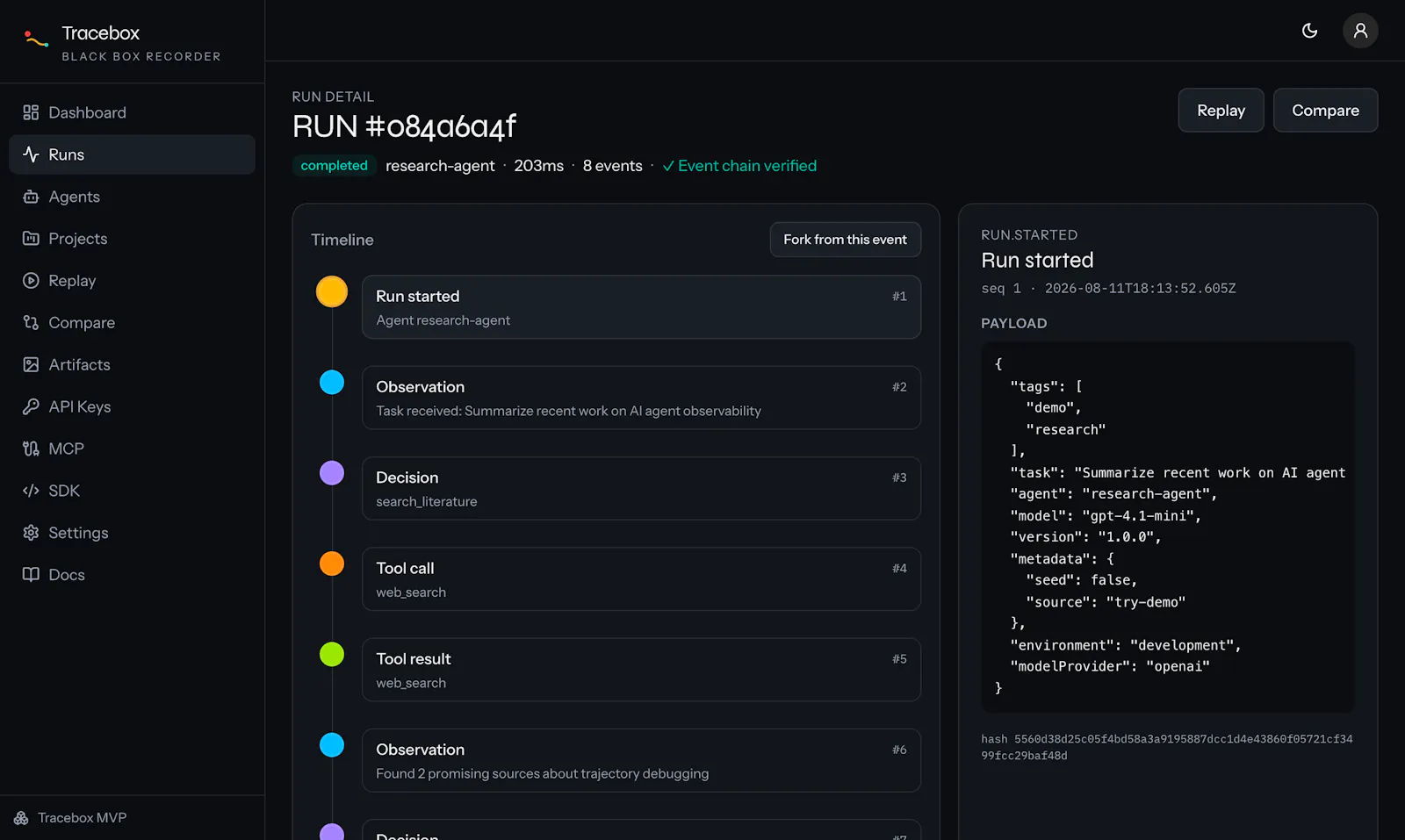Click the "source": "try-demo" payload line
This screenshot has height=840, width=1405.
pos(1106,602)
